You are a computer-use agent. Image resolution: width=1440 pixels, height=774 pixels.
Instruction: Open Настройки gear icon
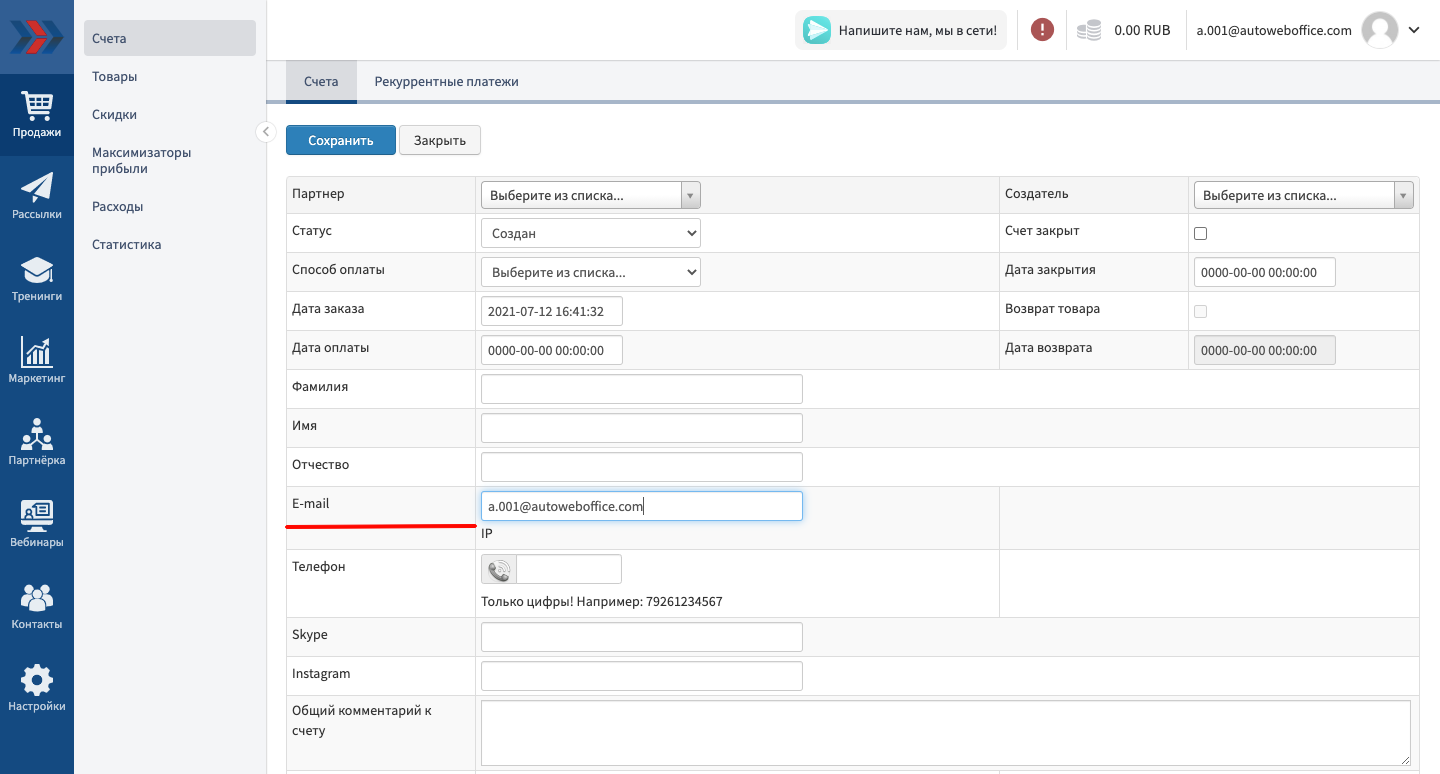click(37, 688)
